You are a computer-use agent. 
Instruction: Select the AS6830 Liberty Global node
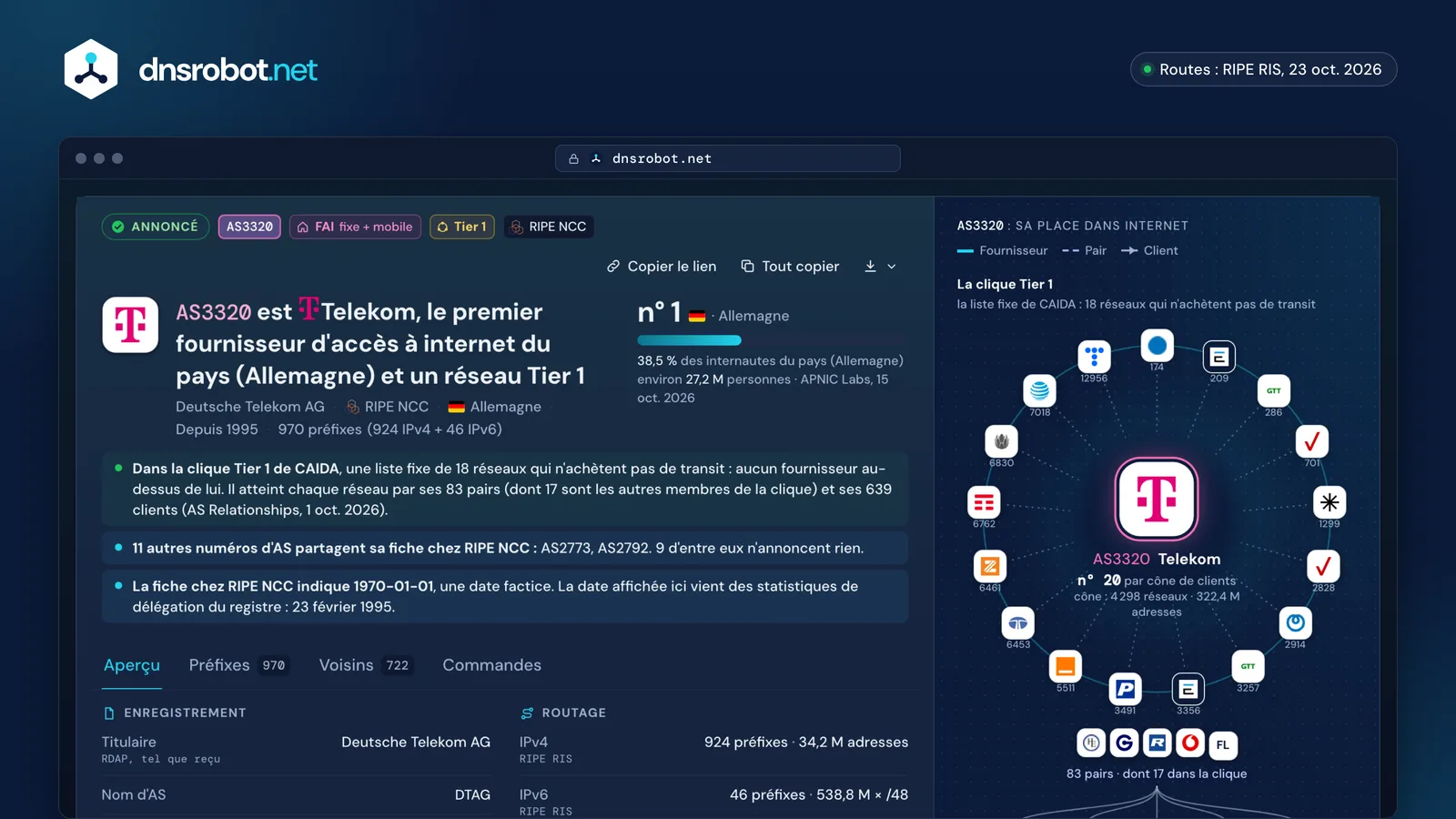[1002, 441]
